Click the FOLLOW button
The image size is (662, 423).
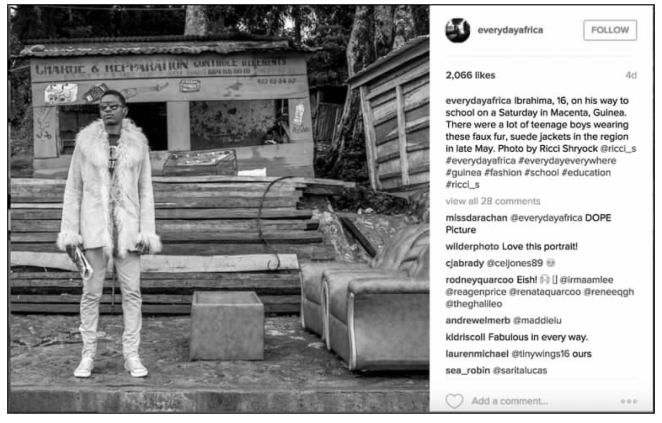610,30
